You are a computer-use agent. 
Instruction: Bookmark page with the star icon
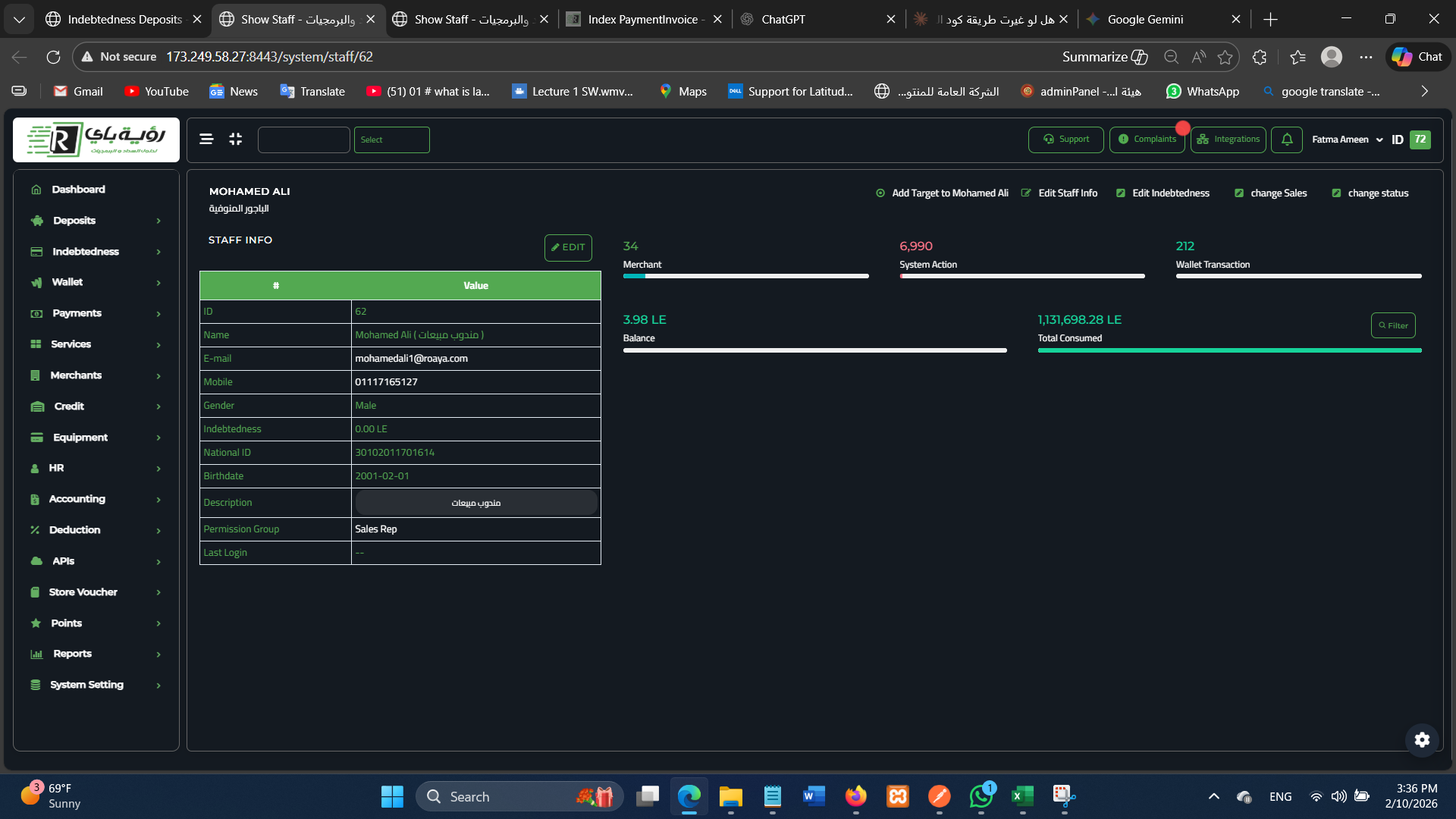click(x=1225, y=57)
